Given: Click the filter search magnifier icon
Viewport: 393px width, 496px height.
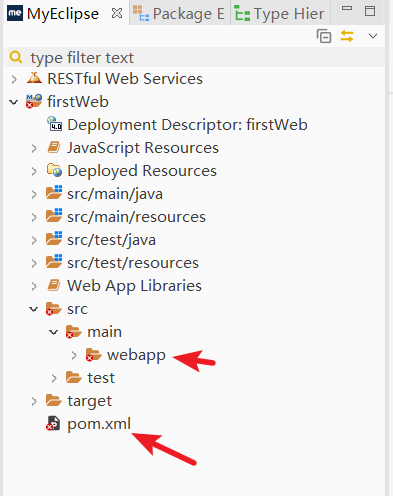Looking at the screenshot, I should point(16,57).
